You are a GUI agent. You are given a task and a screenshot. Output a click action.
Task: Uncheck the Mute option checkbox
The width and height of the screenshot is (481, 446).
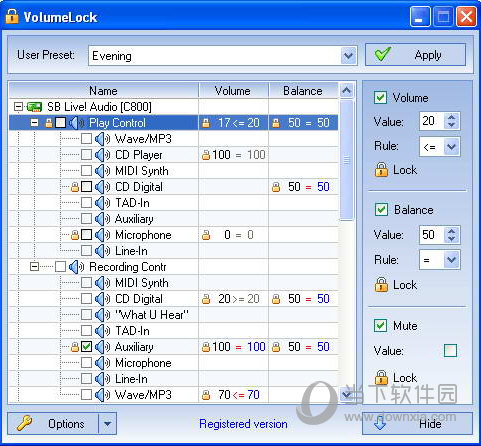click(381, 326)
